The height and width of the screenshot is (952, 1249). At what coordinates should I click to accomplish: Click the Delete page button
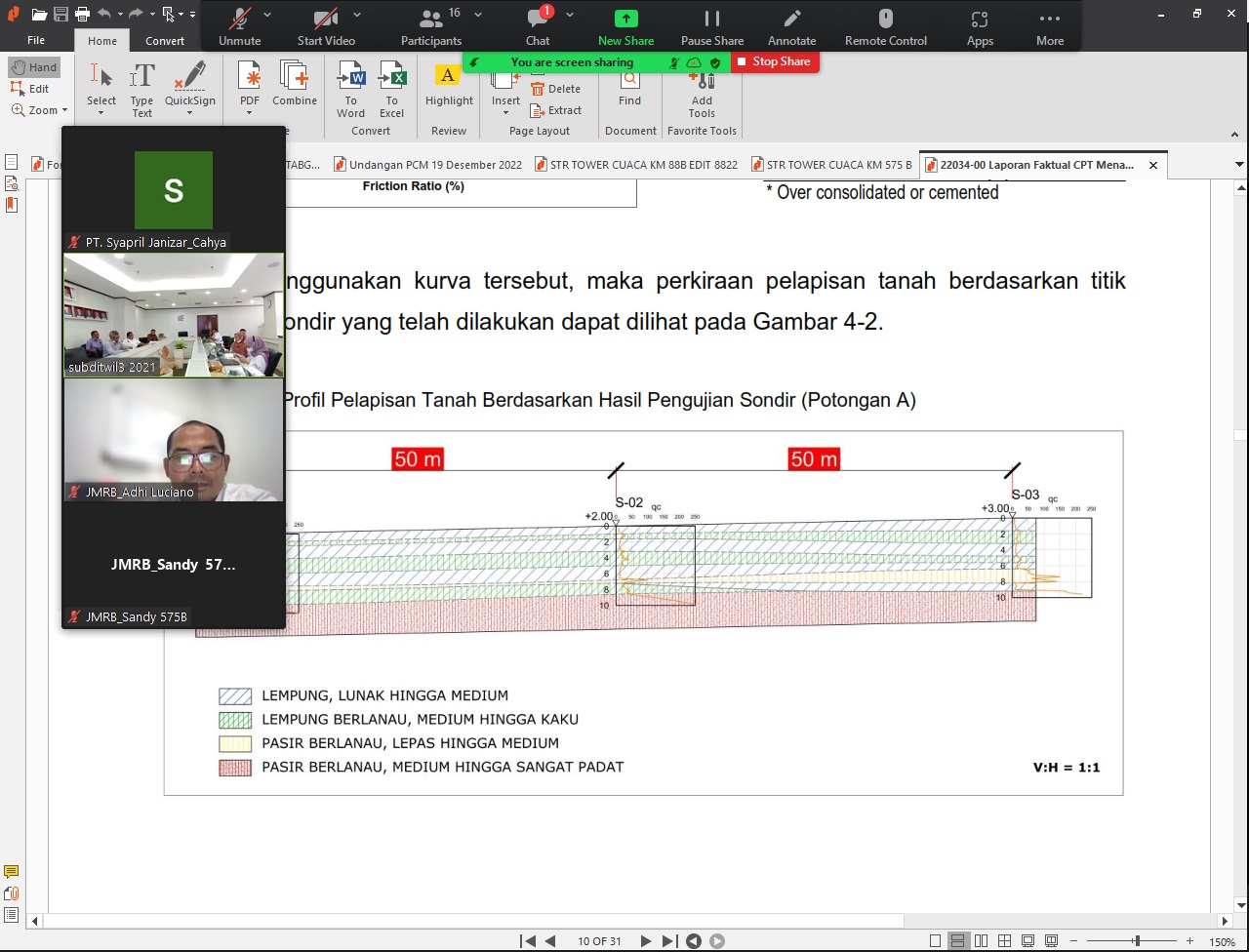556,89
